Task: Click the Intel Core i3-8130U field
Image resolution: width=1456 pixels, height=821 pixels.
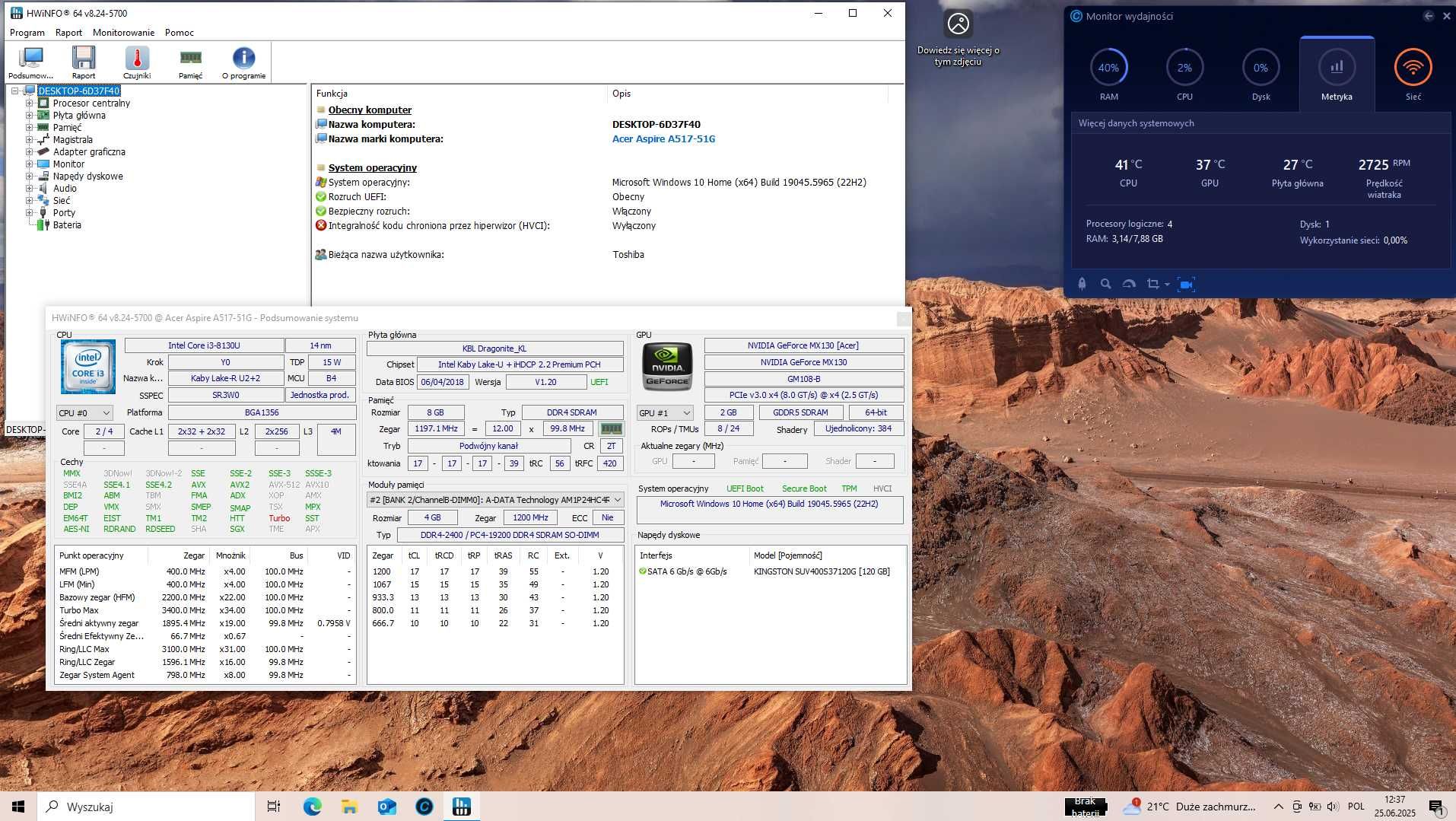Action: (x=204, y=345)
